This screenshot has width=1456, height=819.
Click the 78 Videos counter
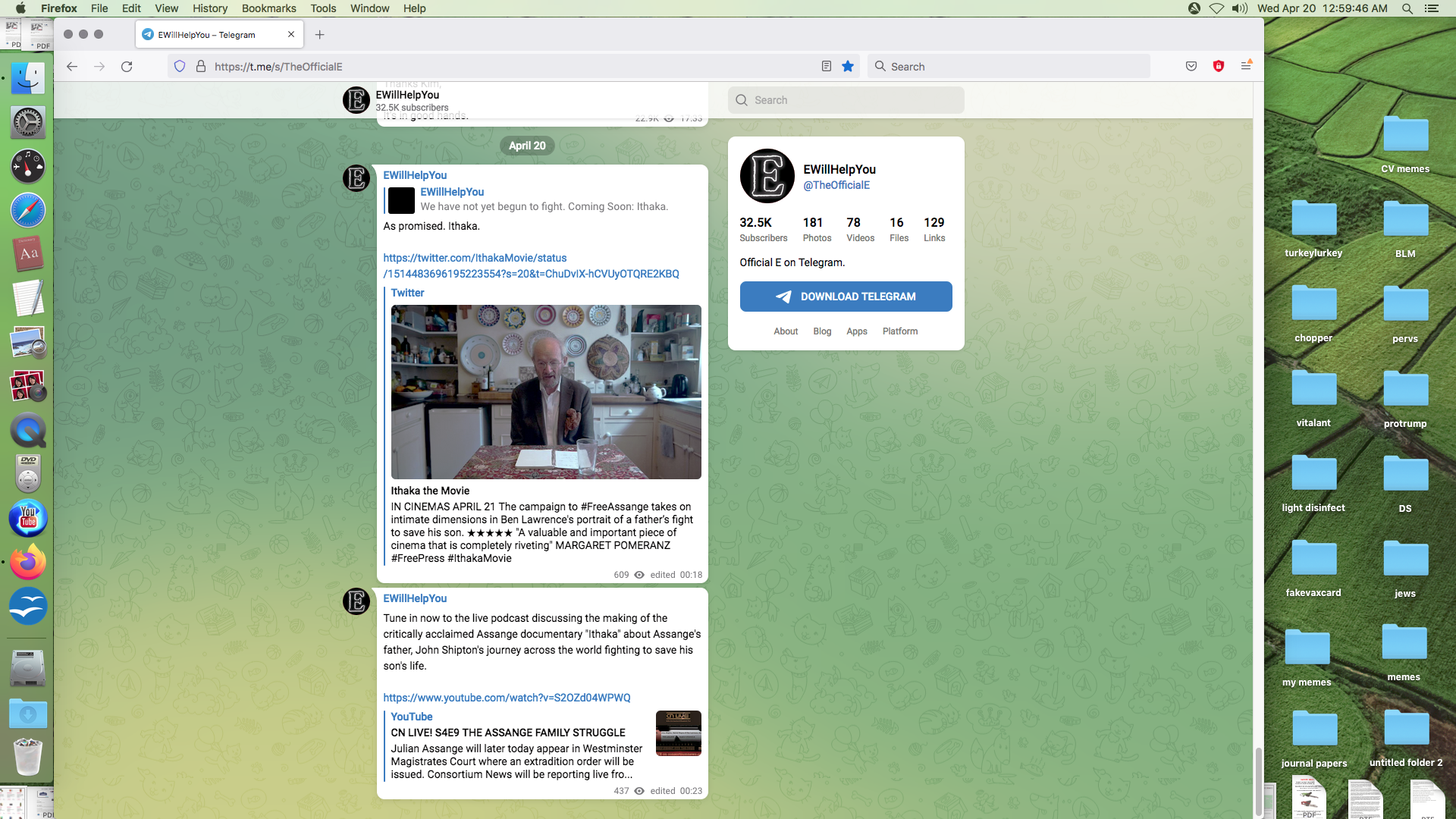(860, 229)
